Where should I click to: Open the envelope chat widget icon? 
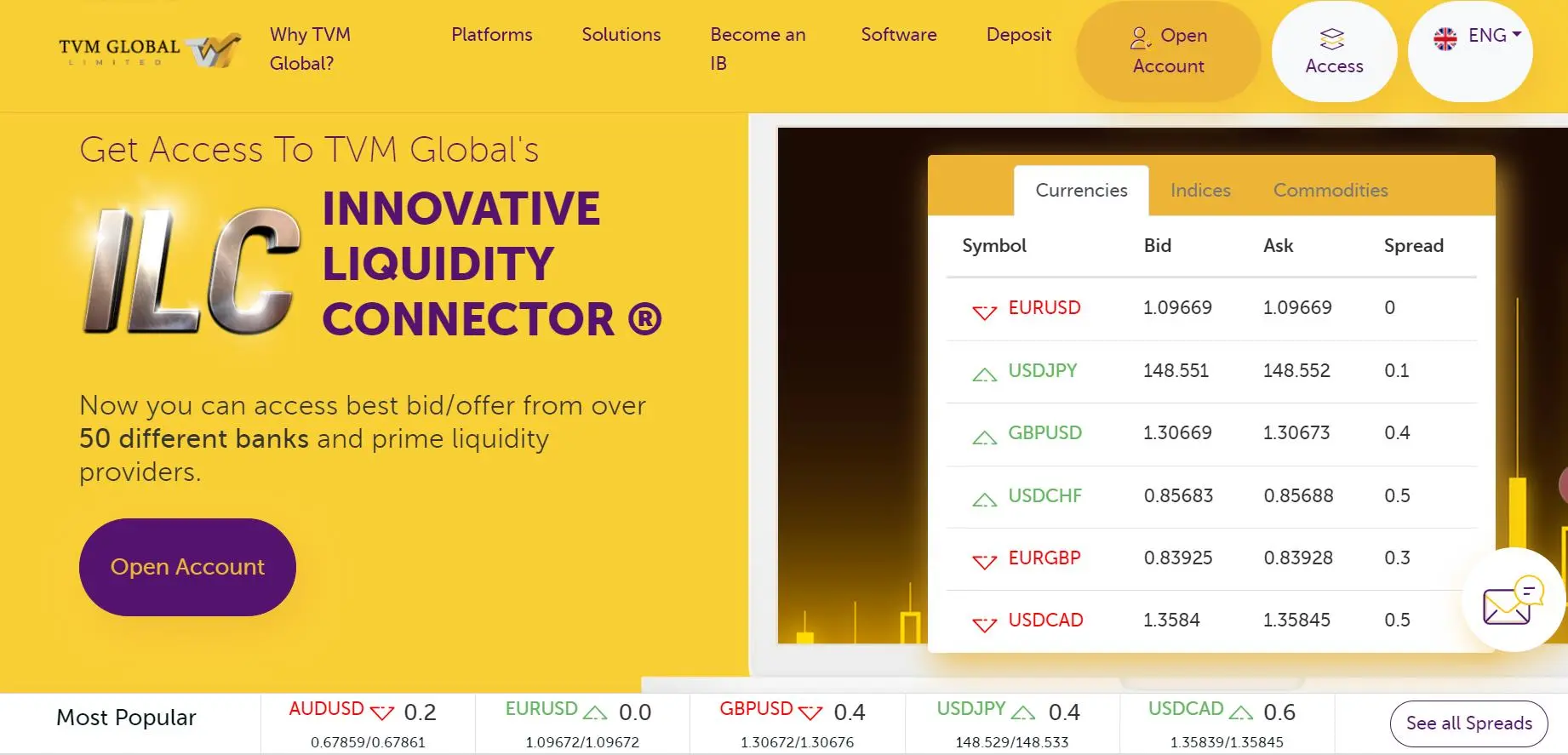tap(1513, 601)
